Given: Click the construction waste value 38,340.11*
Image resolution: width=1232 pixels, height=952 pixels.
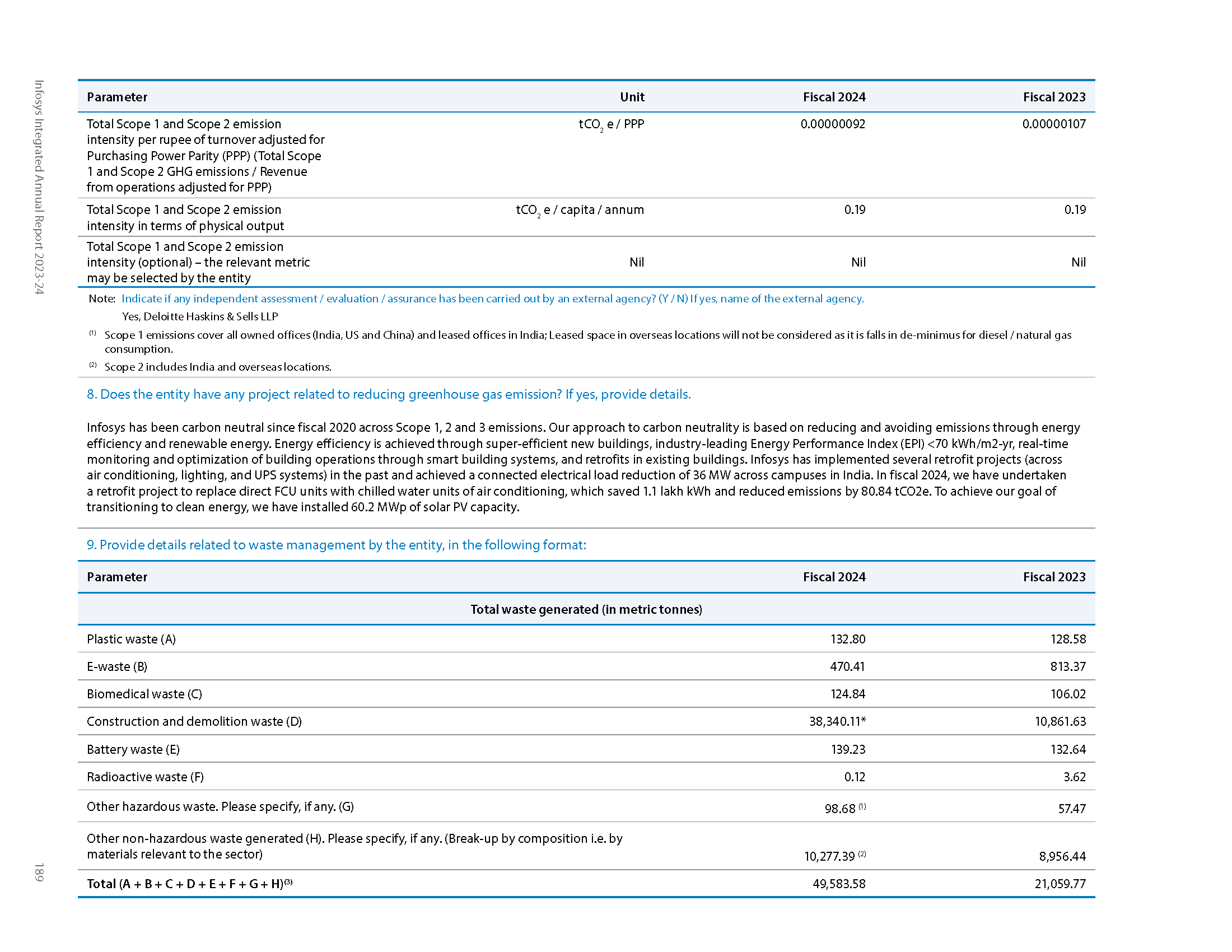Looking at the screenshot, I should pos(837,721).
